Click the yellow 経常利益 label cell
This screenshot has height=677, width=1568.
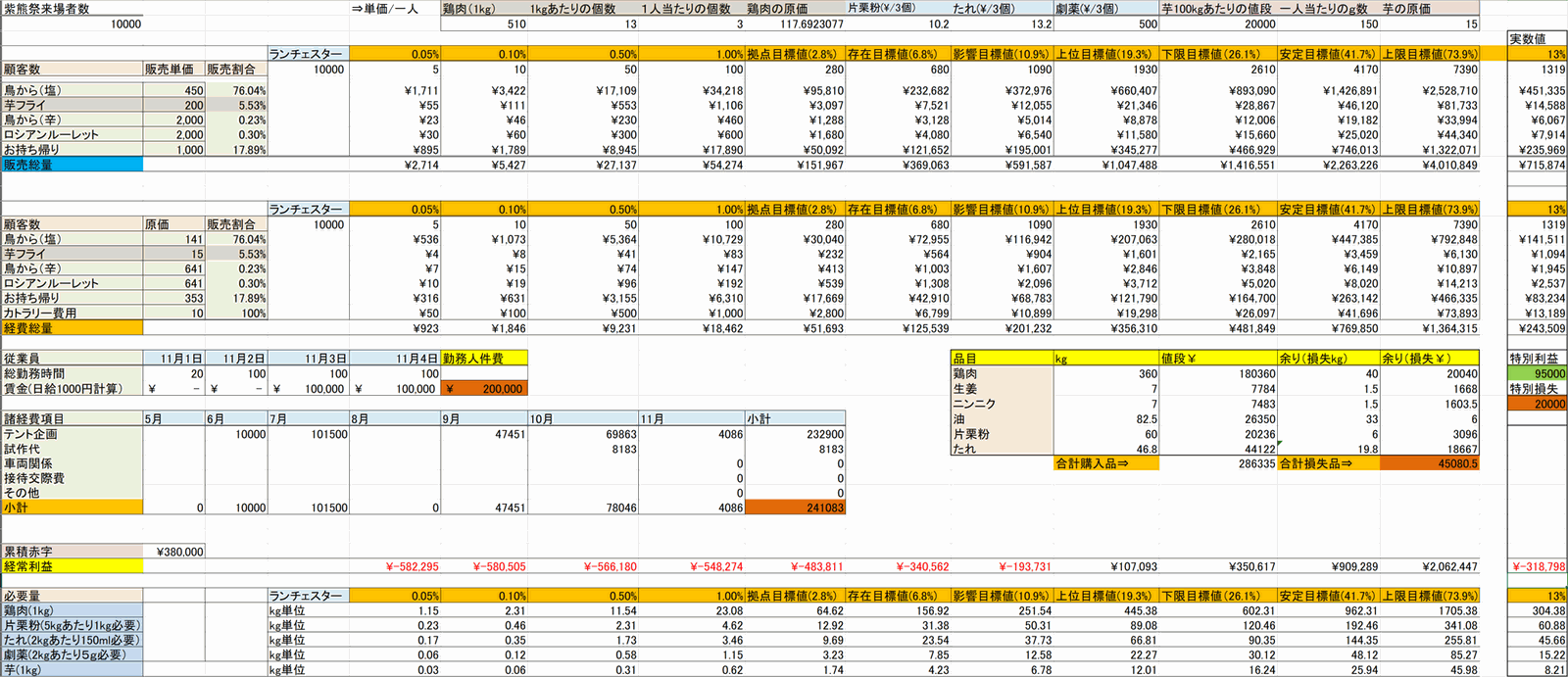(x=73, y=566)
